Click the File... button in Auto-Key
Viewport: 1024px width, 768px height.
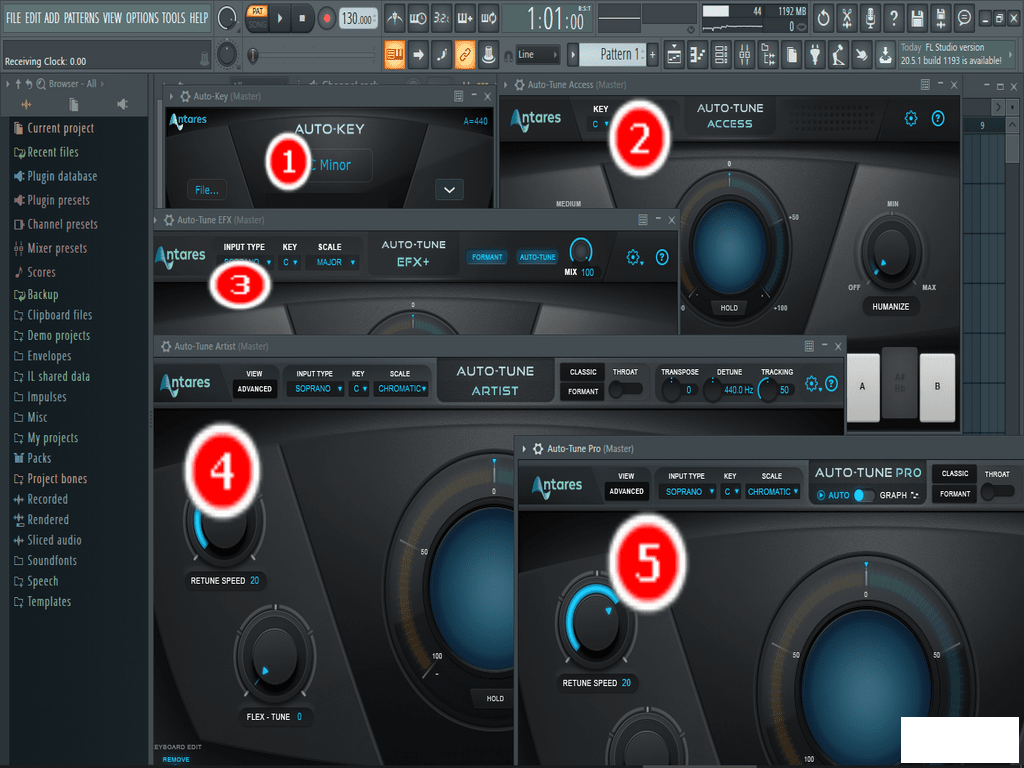pos(207,190)
